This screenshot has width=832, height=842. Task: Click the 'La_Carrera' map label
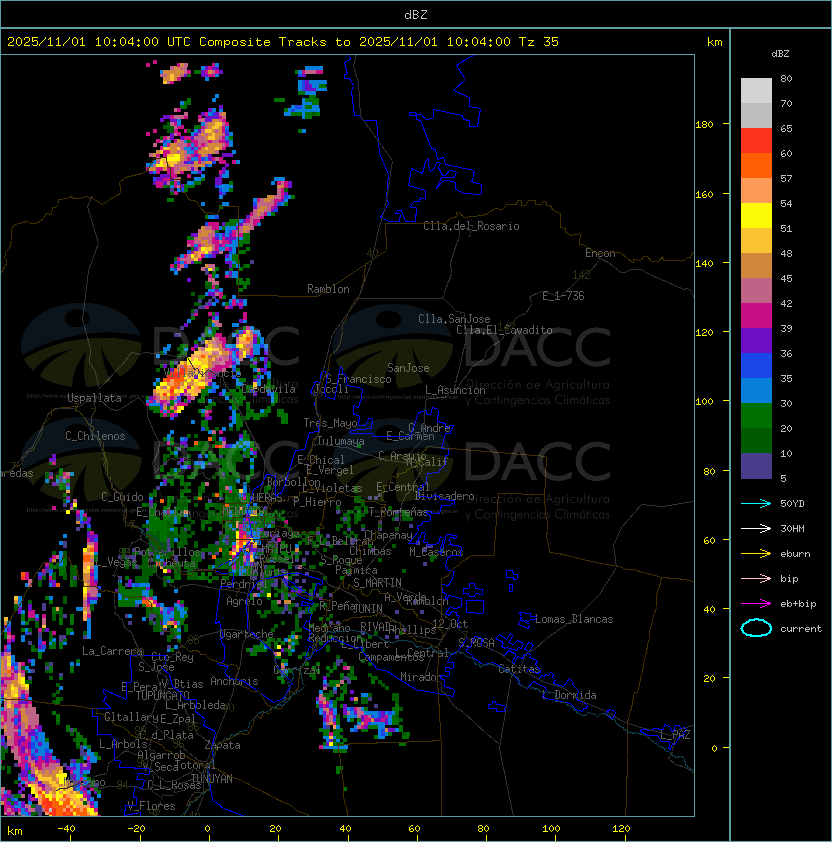coord(112,651)
